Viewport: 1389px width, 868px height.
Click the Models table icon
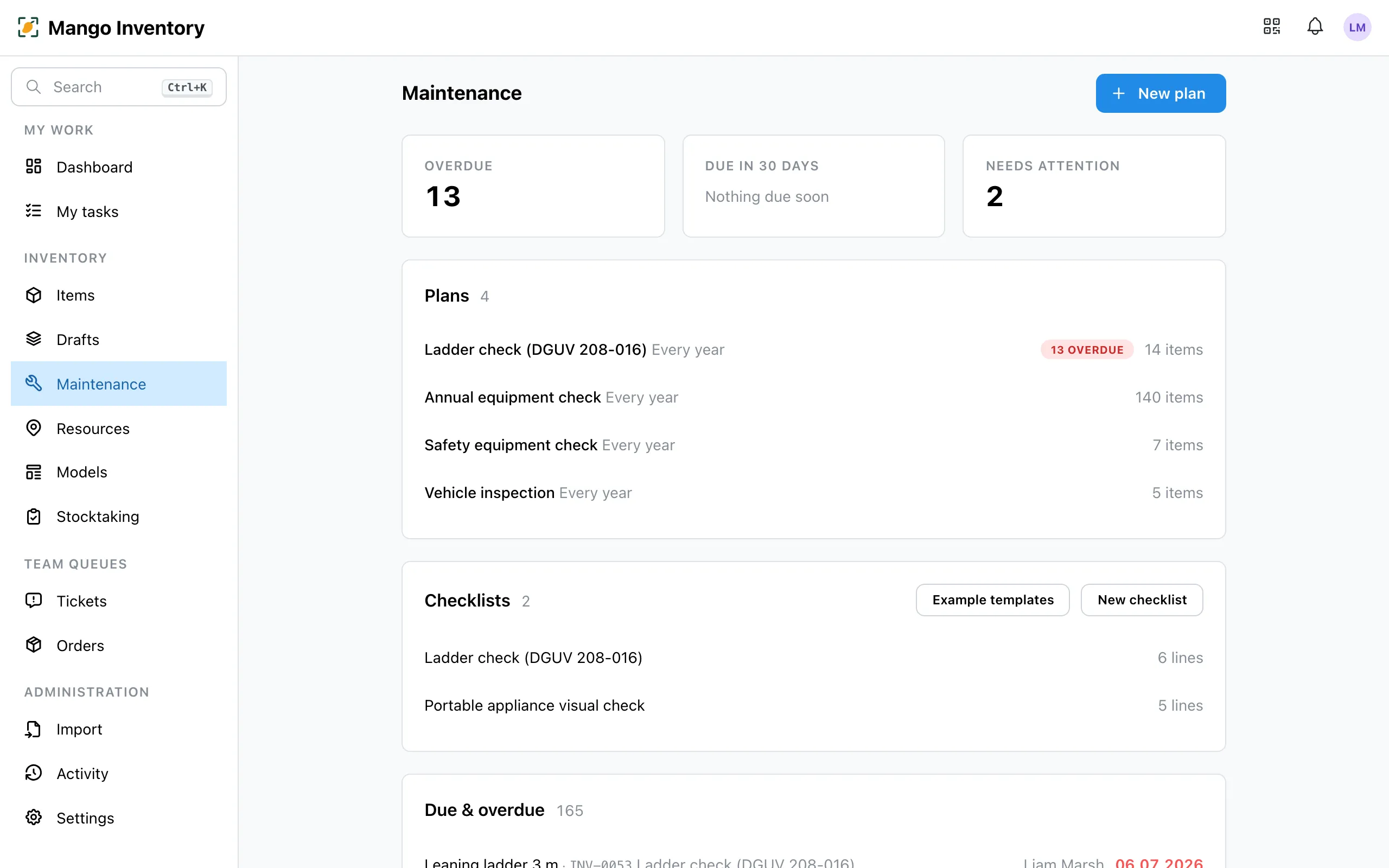[x=34, y=472]
